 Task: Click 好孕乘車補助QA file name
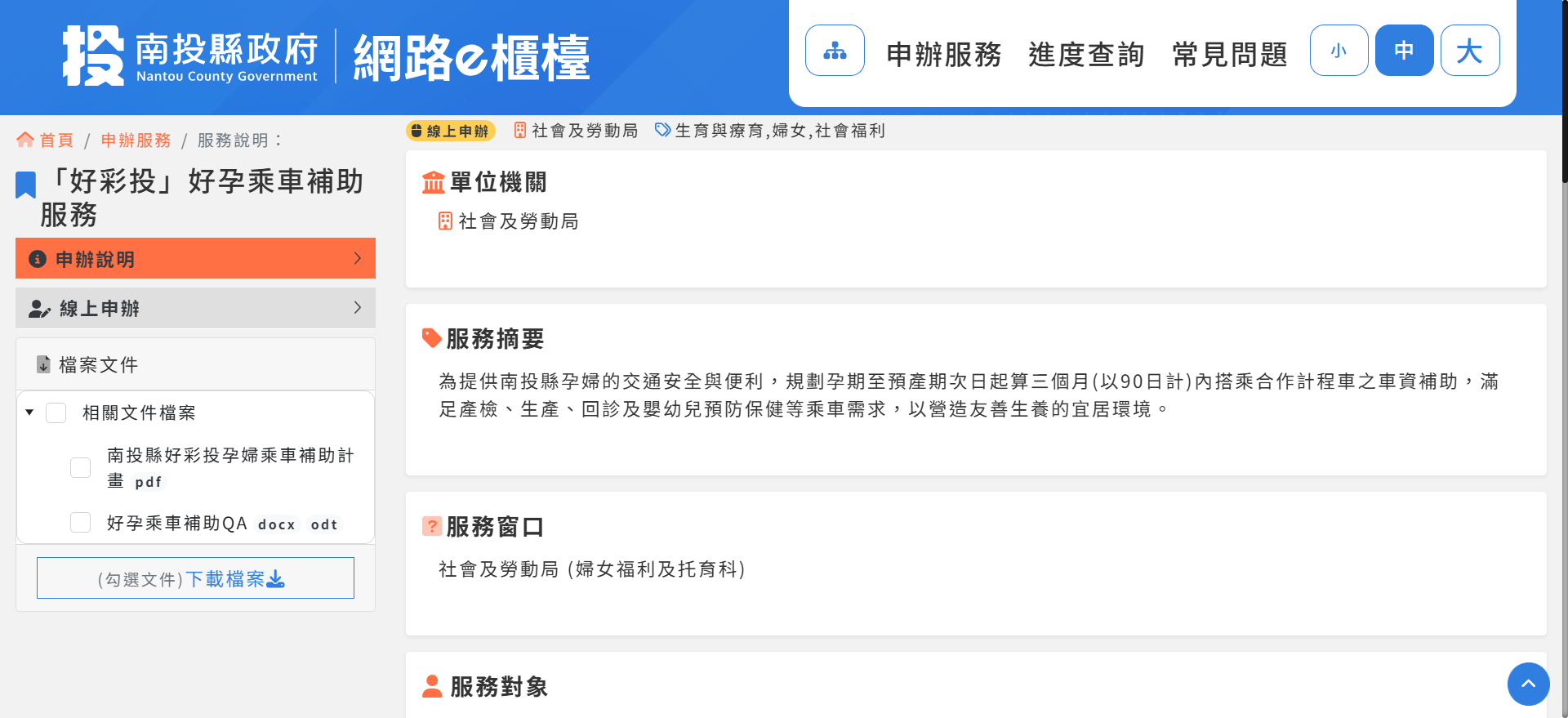click(177, 523)
